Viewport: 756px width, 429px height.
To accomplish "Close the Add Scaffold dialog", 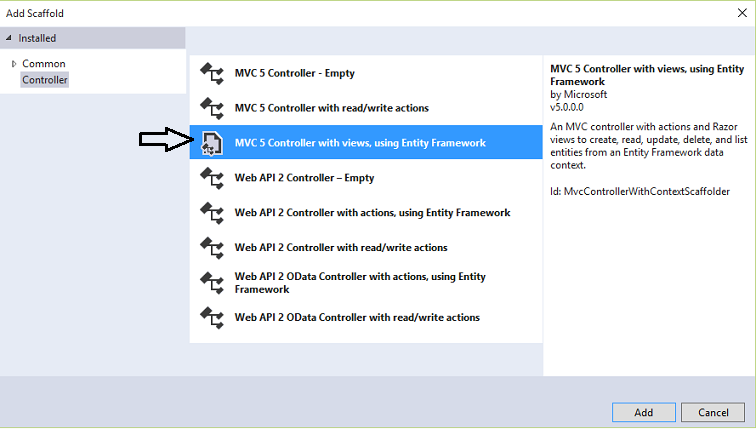I will click(x=742, y=13).
